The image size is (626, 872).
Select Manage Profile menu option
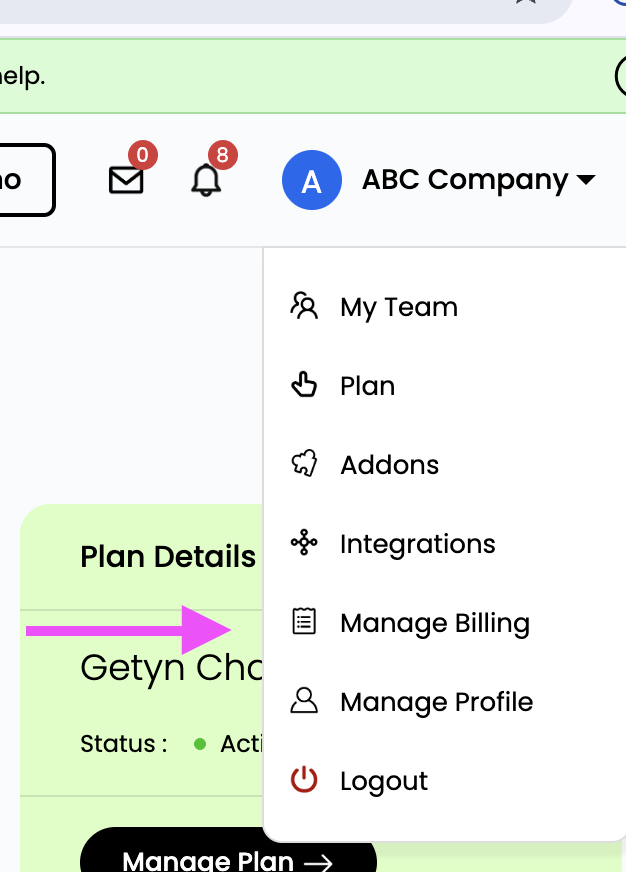click(x=437, y=702)
